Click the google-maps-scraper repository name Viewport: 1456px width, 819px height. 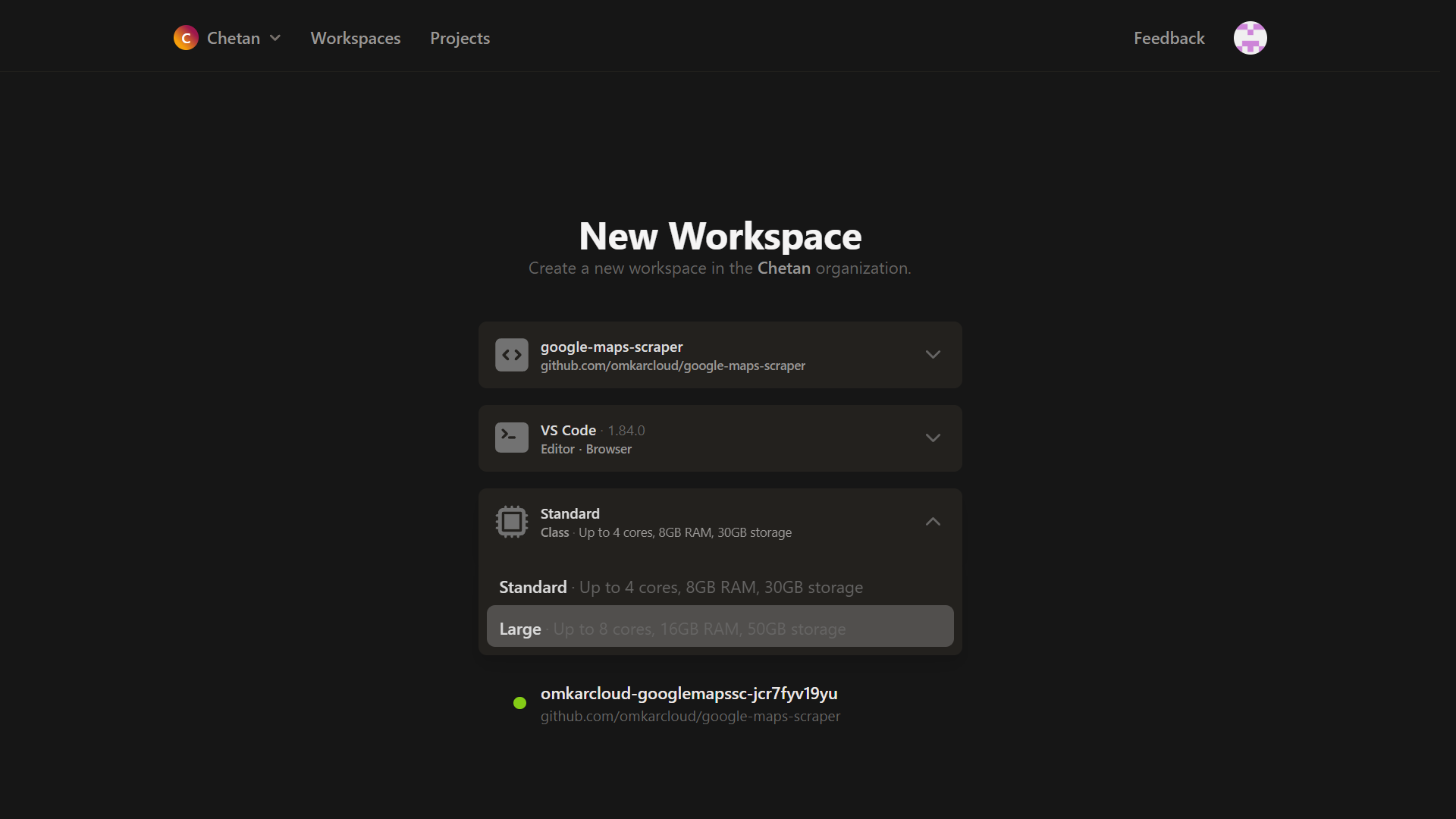pos(611,347)
